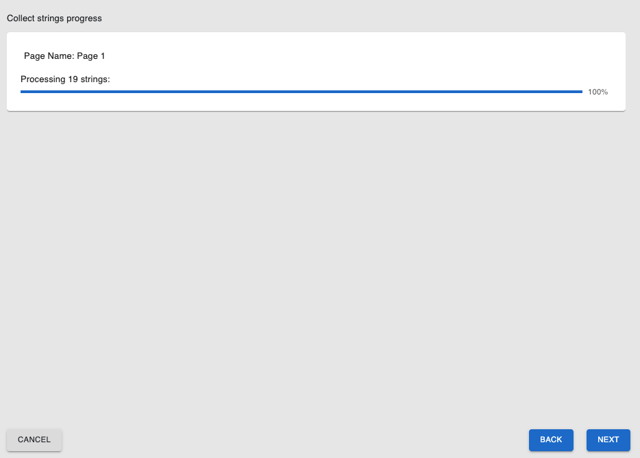Proceed by clicking the NEXT button
The height and width of the screenshot is (458, 640).
[608, 439]
